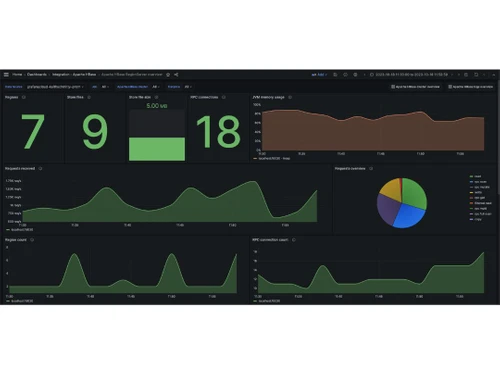The image size is (500, 375).
Task: Collapse the top toolbar chevron
Action: click(494, 75)
